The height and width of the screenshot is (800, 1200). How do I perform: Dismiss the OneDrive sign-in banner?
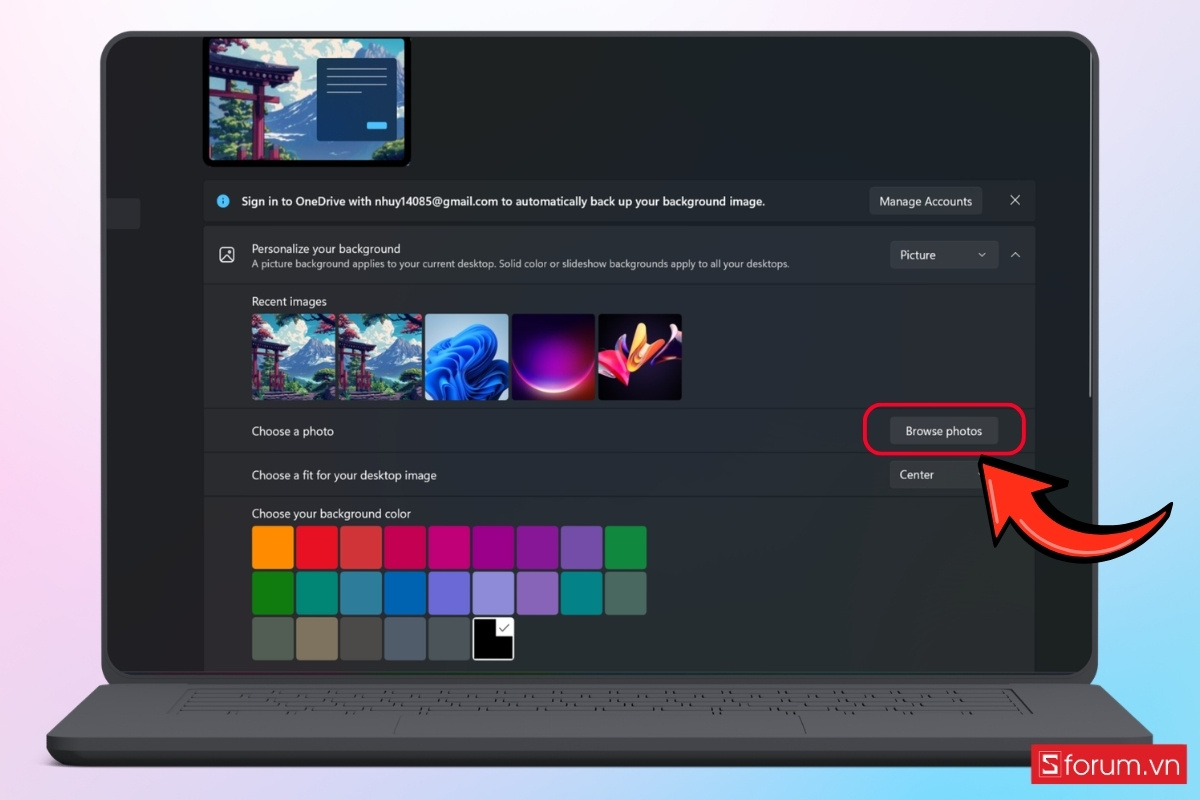pyautogui.click(x=1015, y=200)
